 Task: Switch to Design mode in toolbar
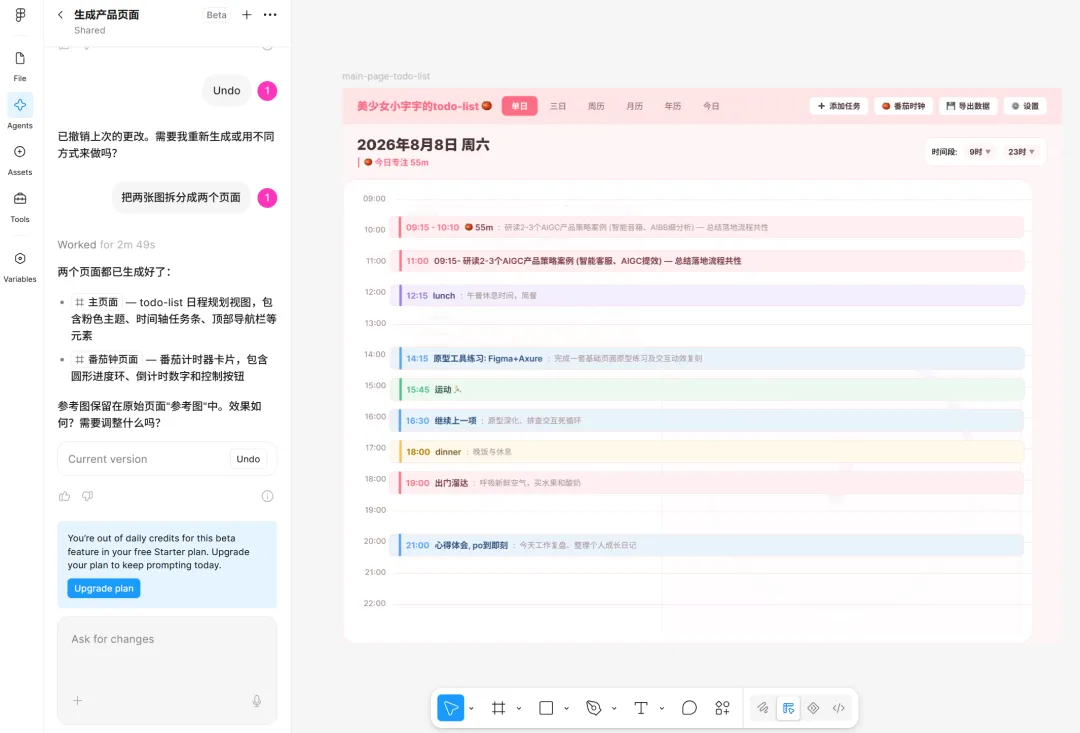788,708
